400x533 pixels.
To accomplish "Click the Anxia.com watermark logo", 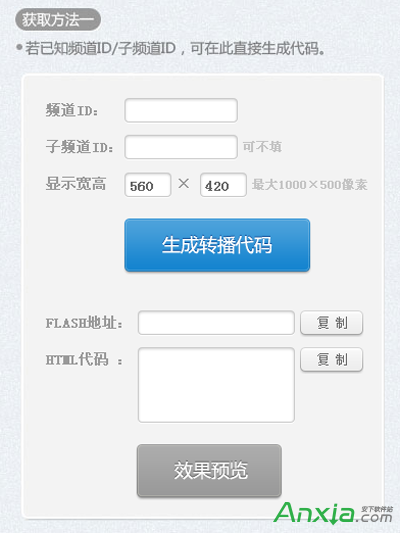I will [333, 513].
